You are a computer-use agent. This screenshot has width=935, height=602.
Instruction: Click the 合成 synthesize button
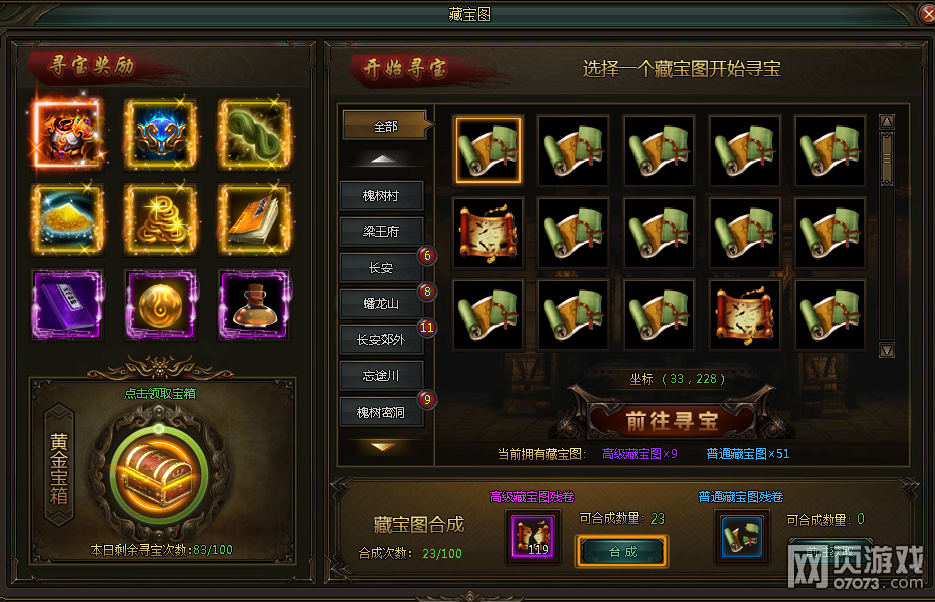tap(622, 552)
